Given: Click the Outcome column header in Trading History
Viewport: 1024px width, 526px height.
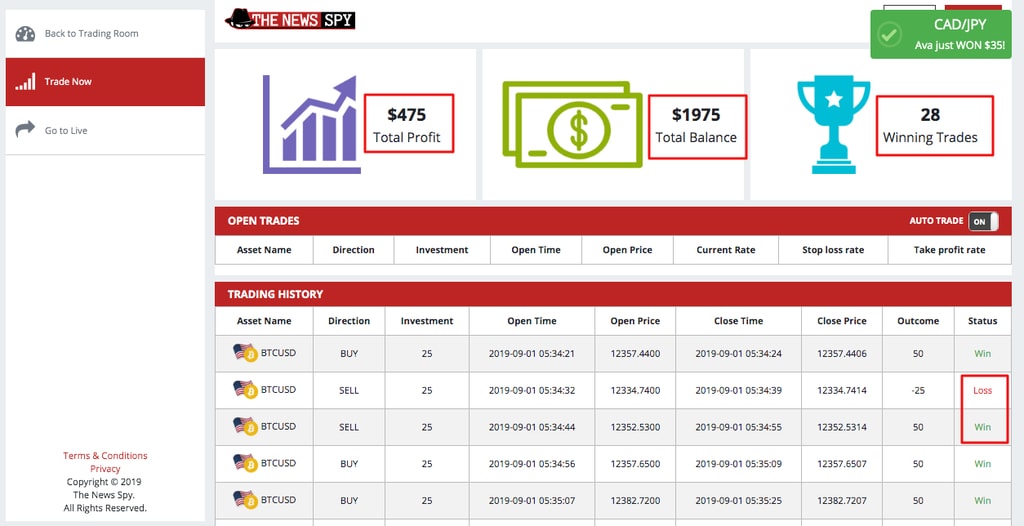Looking at the screenshot, I should (x=917, y=321).
